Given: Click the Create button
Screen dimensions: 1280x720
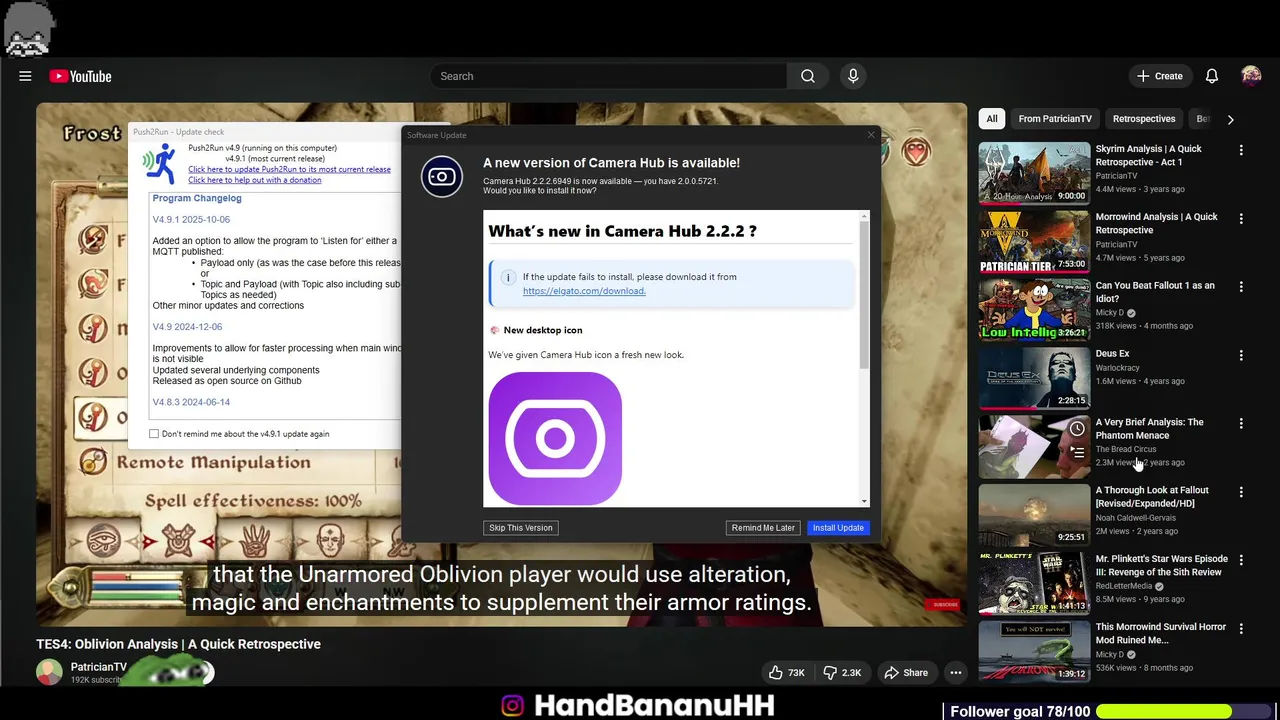Looking at the screenshot, I should pyautogui.click(x=1160, y=76).
